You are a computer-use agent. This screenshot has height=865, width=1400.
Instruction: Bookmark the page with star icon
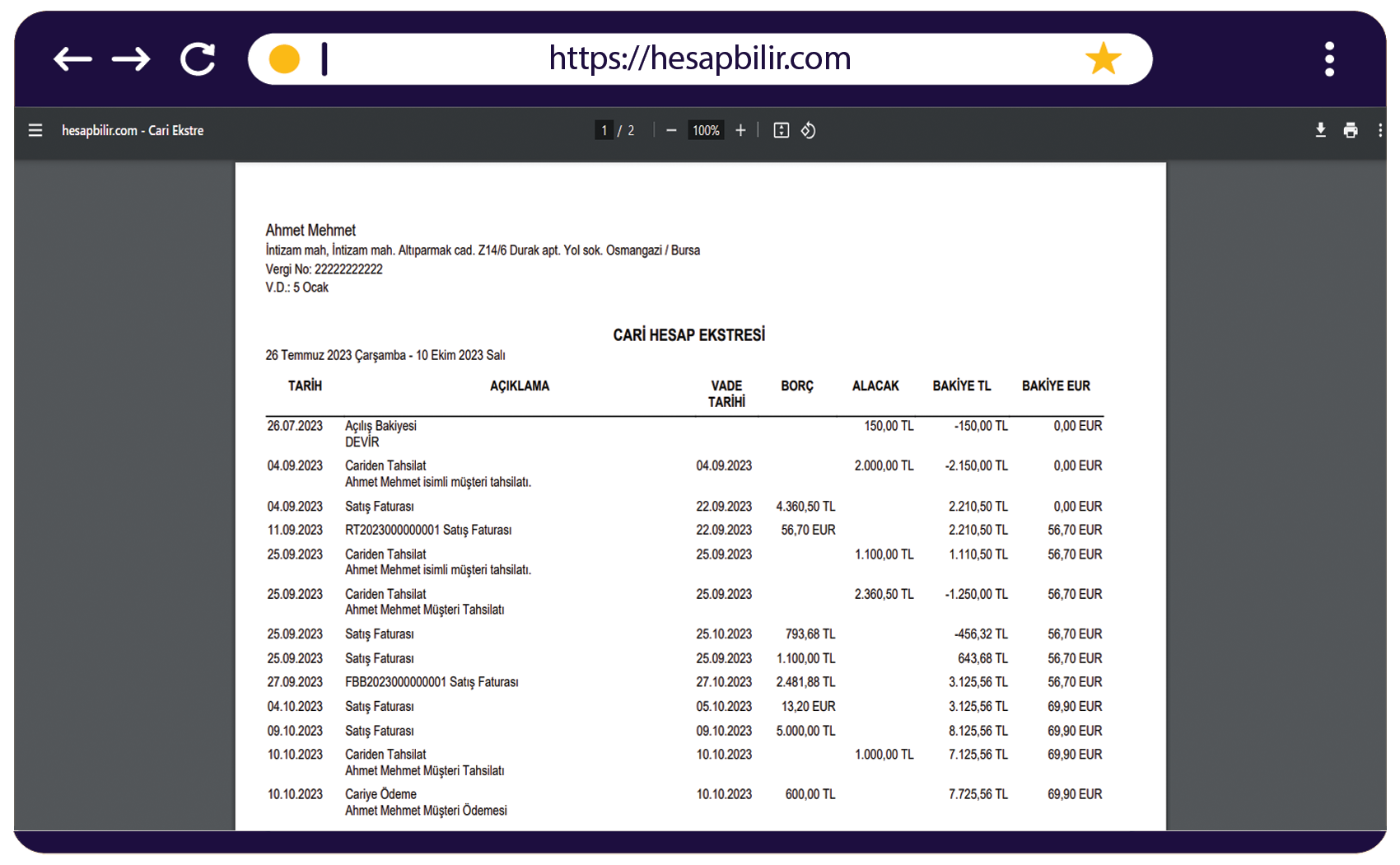pos(1103,59)
